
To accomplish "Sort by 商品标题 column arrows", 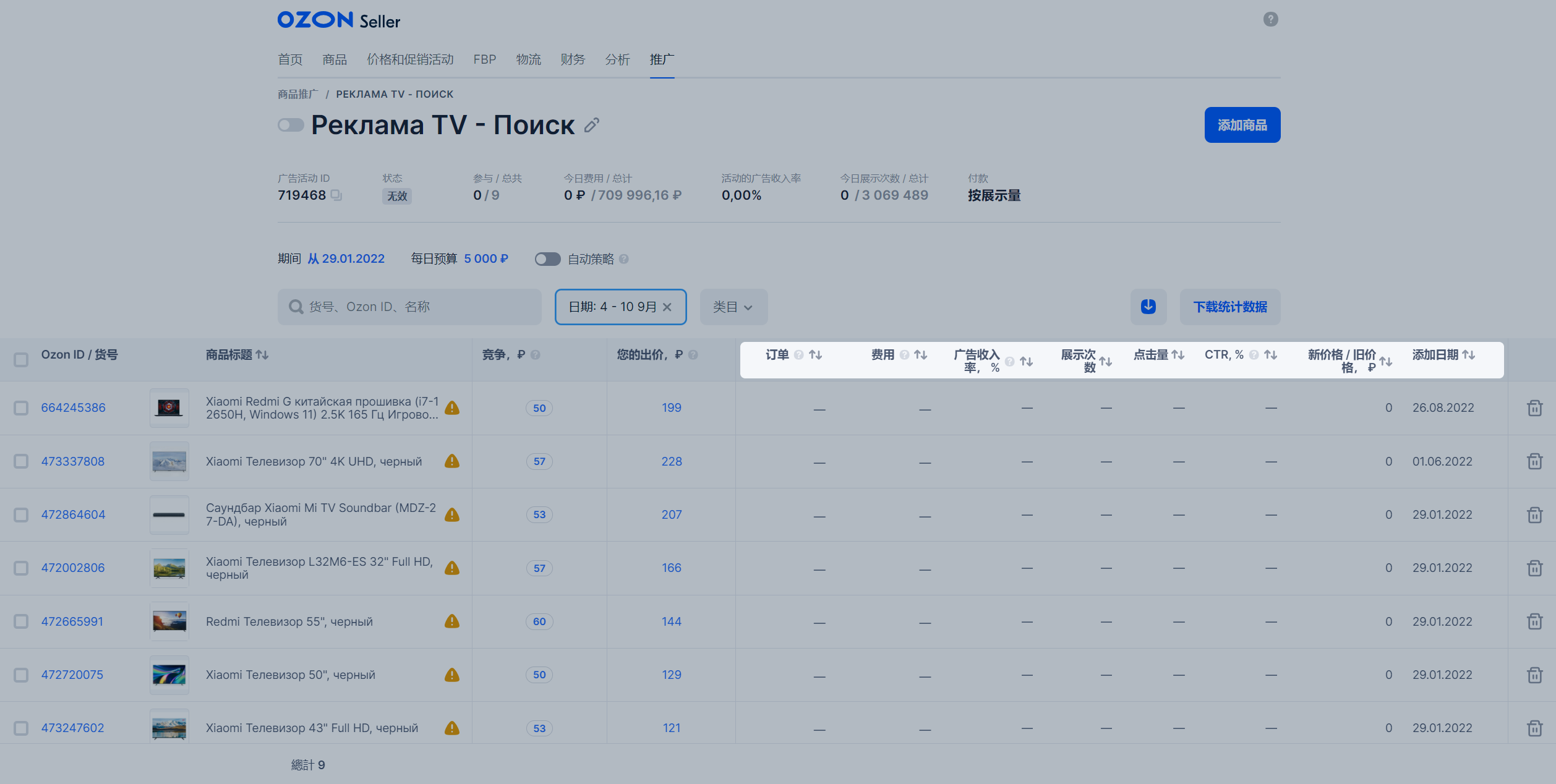I will (x=262, y=355).
